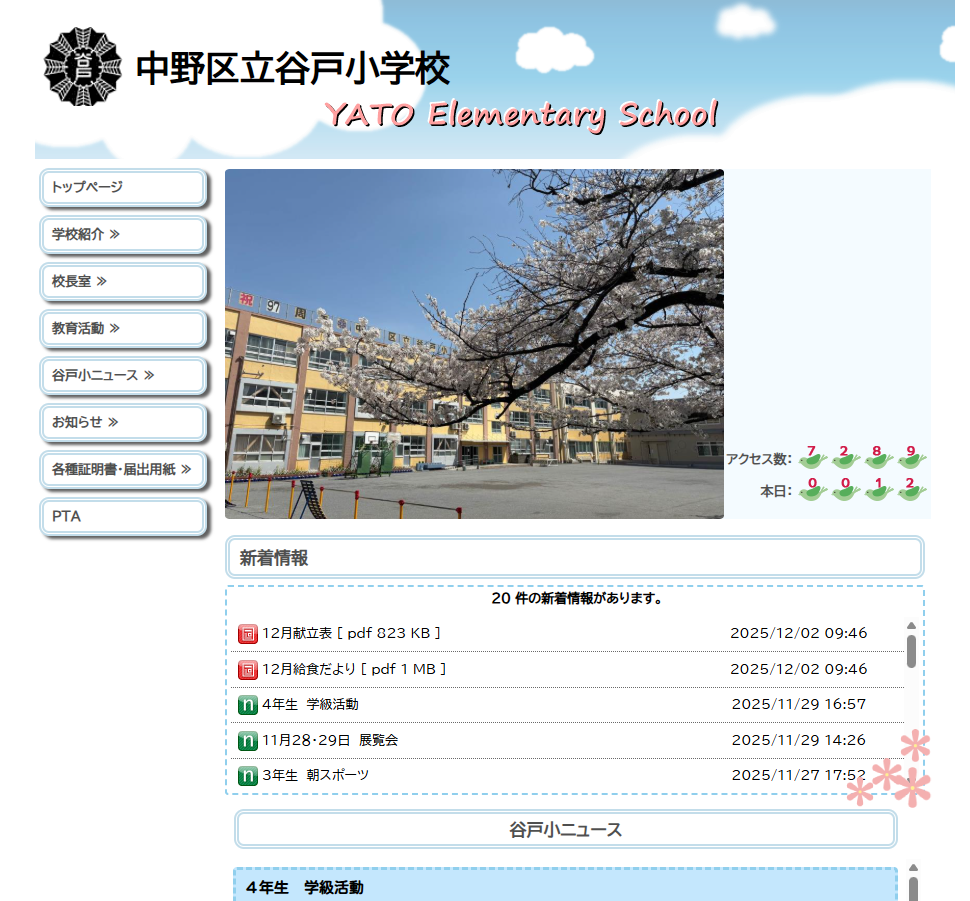The image size is (970, 901).
Task: Click the school emblem logo
Action: [82, 66]
